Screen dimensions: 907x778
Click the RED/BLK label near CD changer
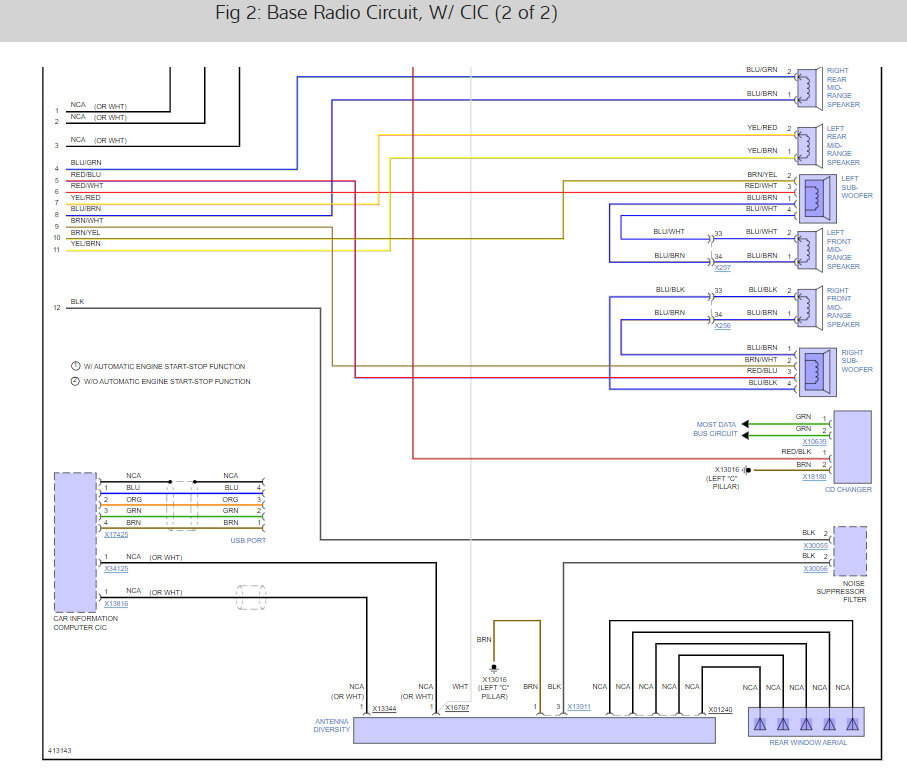[x=797, y=451]
